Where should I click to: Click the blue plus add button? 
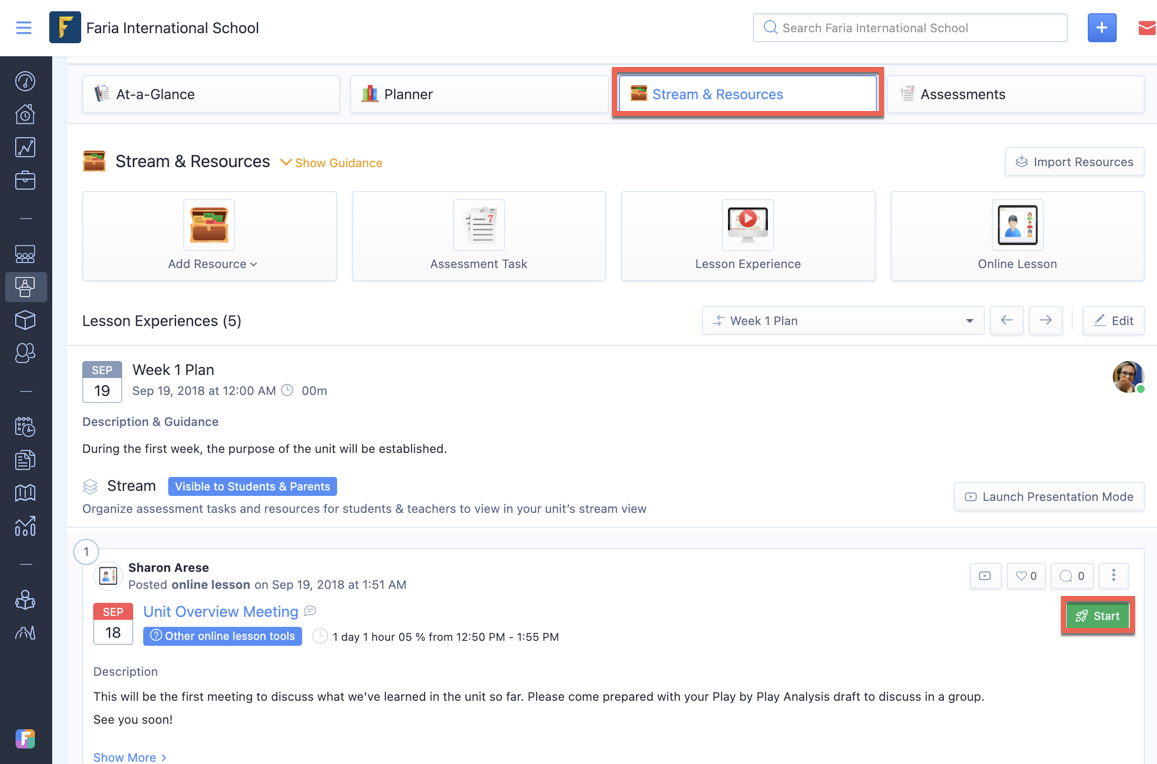click(x=1102, y=28)
